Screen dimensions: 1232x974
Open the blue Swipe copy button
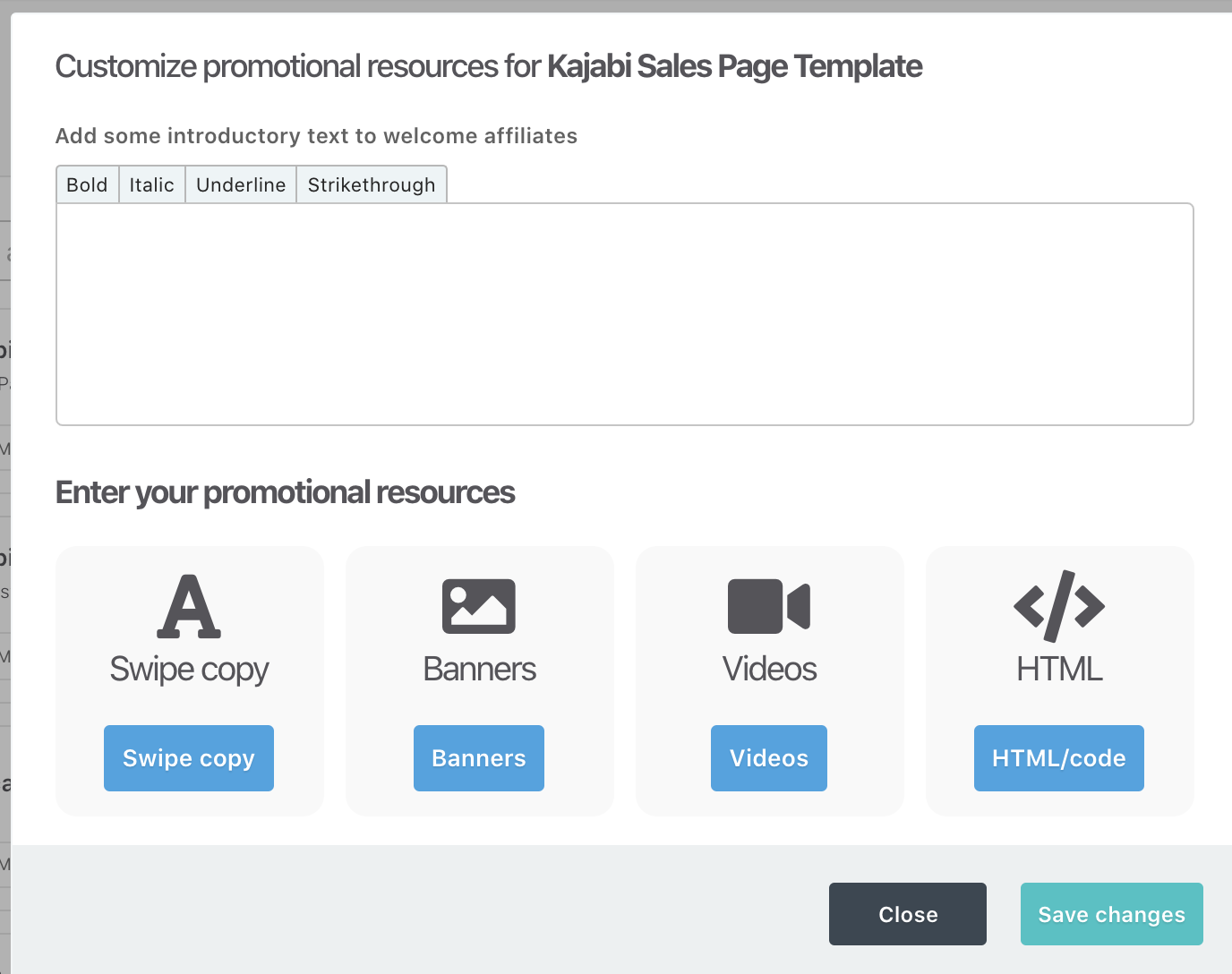point(189,758)
